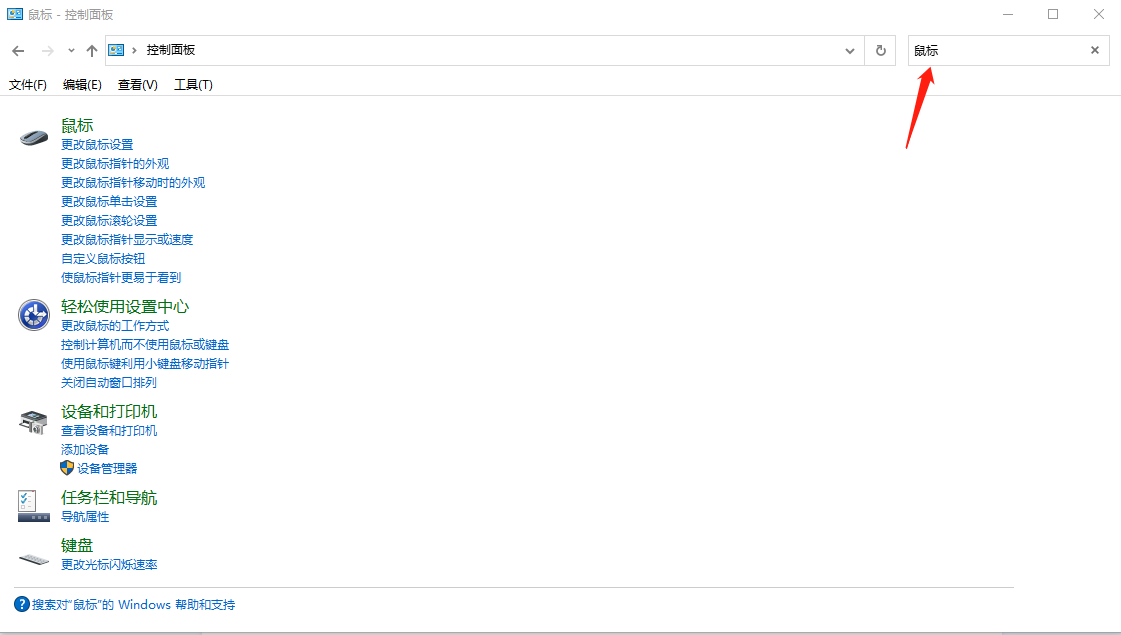Screen dimensions: 1121x635
Task: Open the 编辑(E) menu
Action: click(x=82, y=84)
